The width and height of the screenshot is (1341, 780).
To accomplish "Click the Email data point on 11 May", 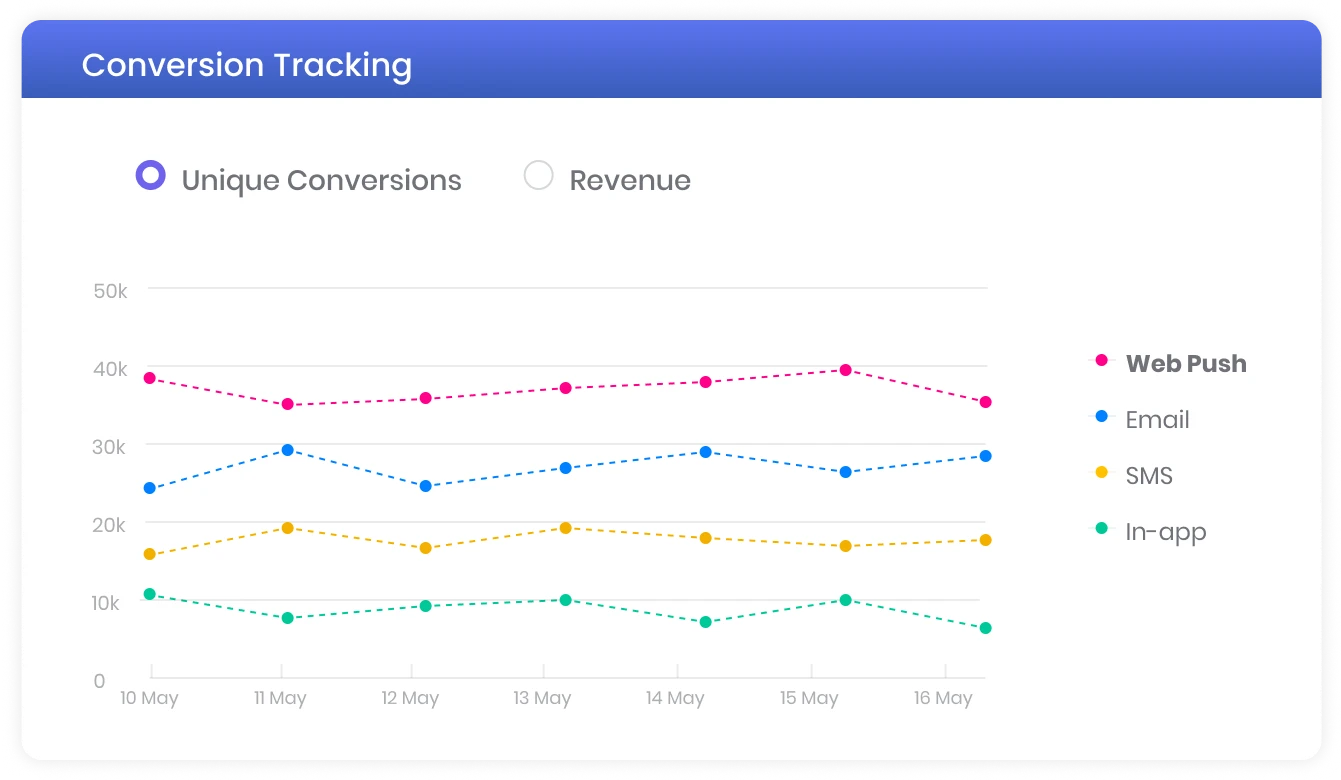I will pyautogui.click(x=287, y=450).
